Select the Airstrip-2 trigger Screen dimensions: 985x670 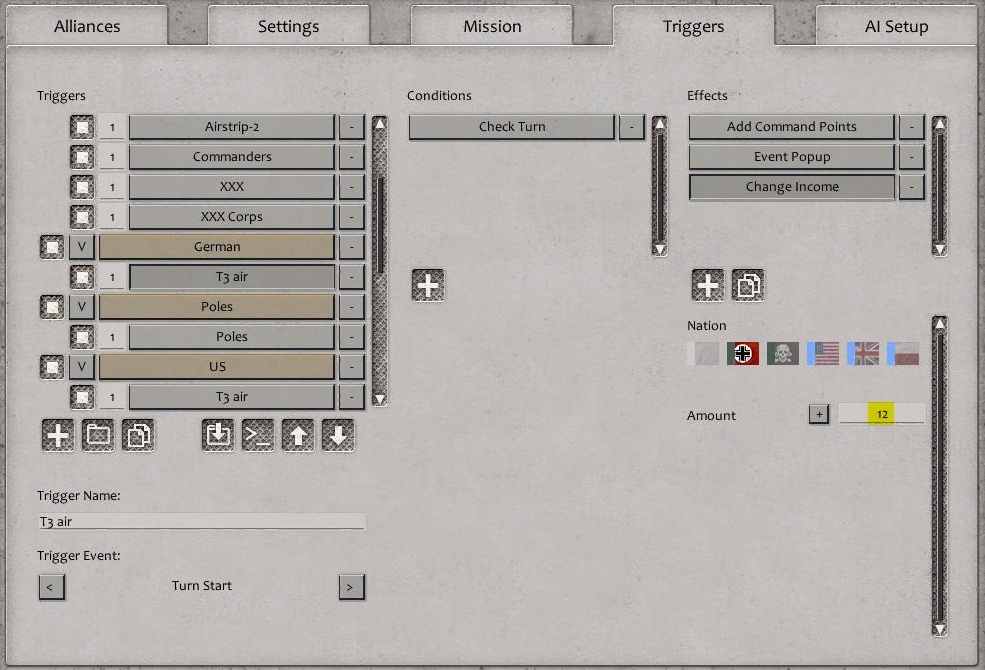click(x=232, y=127)
